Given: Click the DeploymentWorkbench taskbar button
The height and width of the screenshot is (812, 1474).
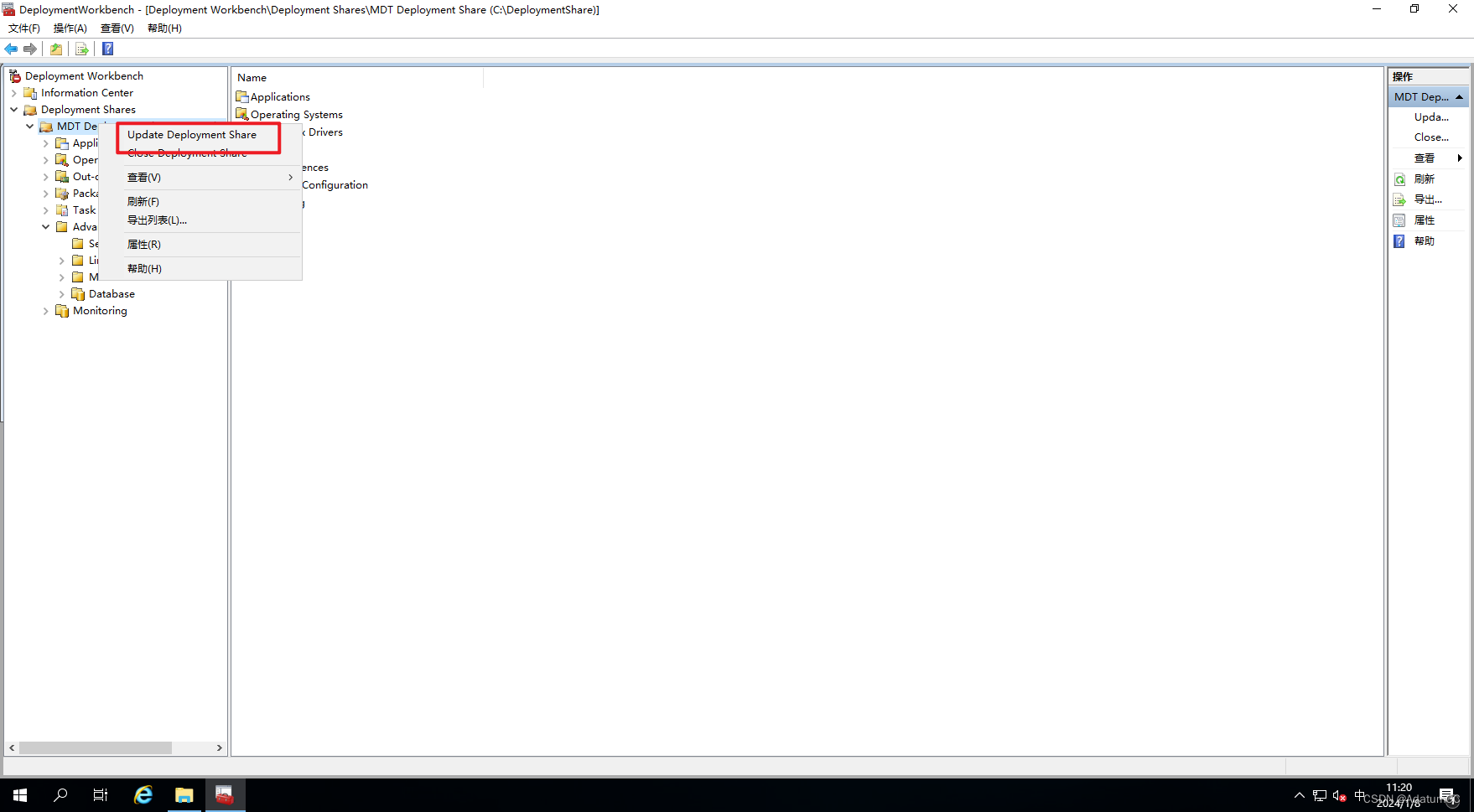Looking at the screenshot, I should pos(224,795).
